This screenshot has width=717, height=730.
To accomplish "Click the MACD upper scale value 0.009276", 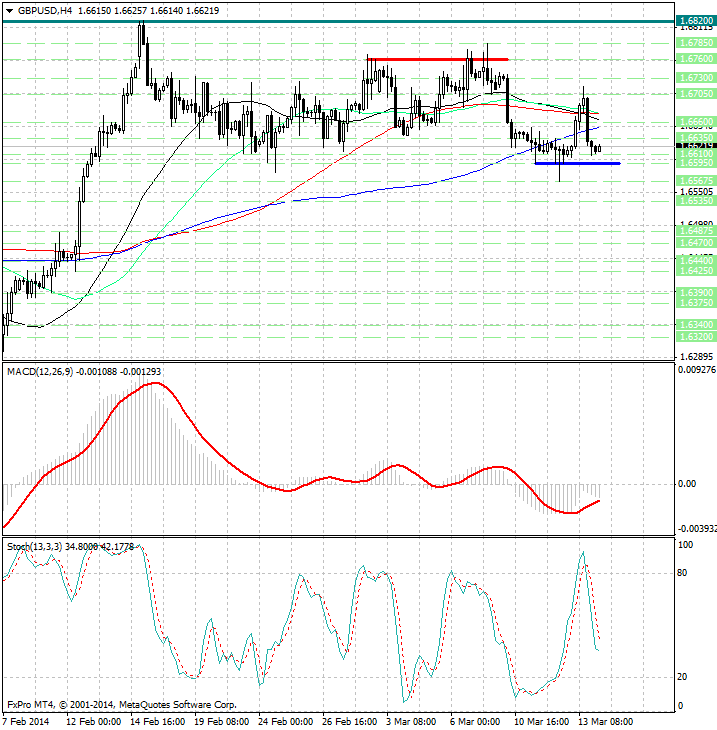I will pyautogui.click(x=697, y=370).
